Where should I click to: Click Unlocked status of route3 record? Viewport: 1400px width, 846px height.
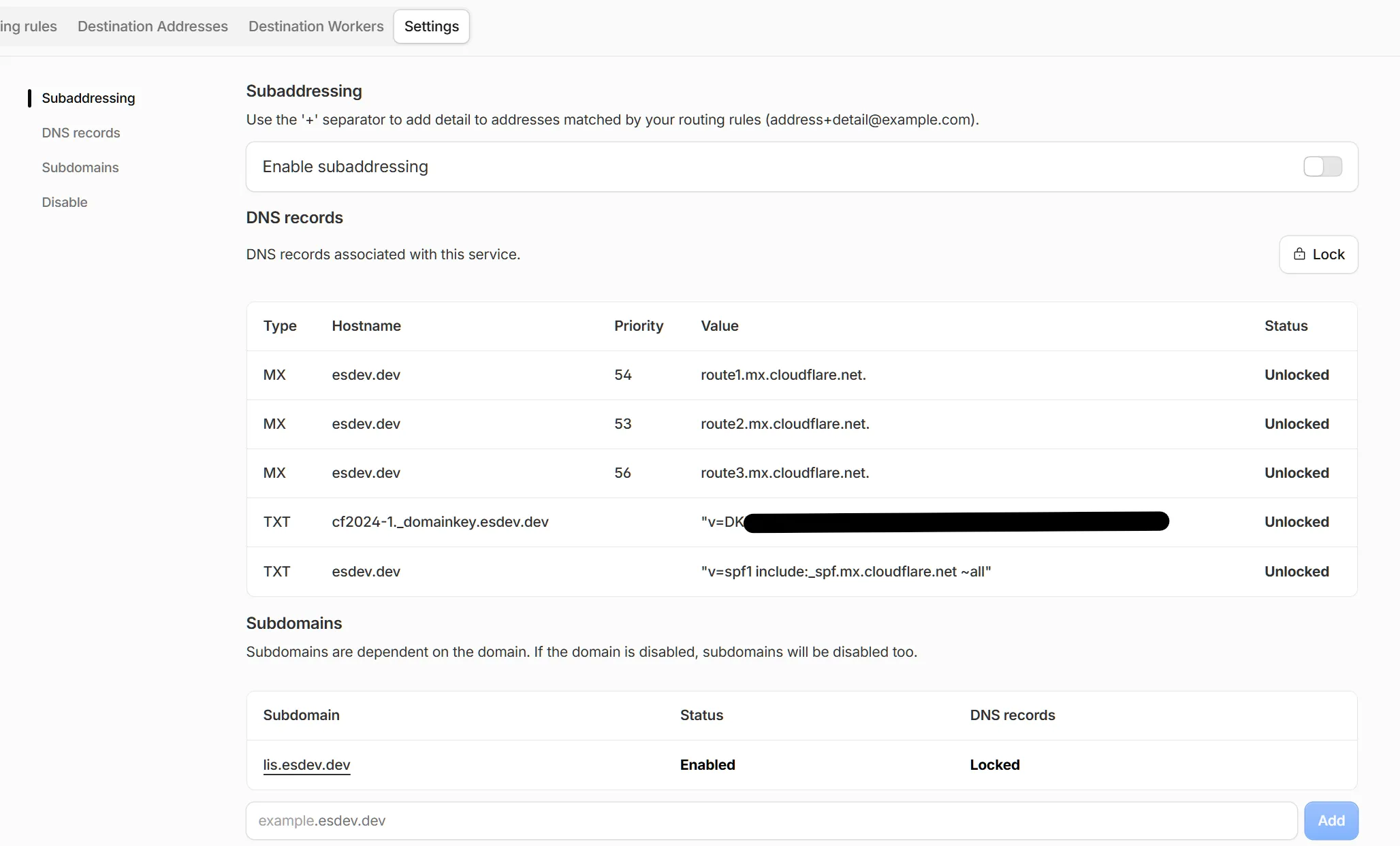(x=1296, y=473)
